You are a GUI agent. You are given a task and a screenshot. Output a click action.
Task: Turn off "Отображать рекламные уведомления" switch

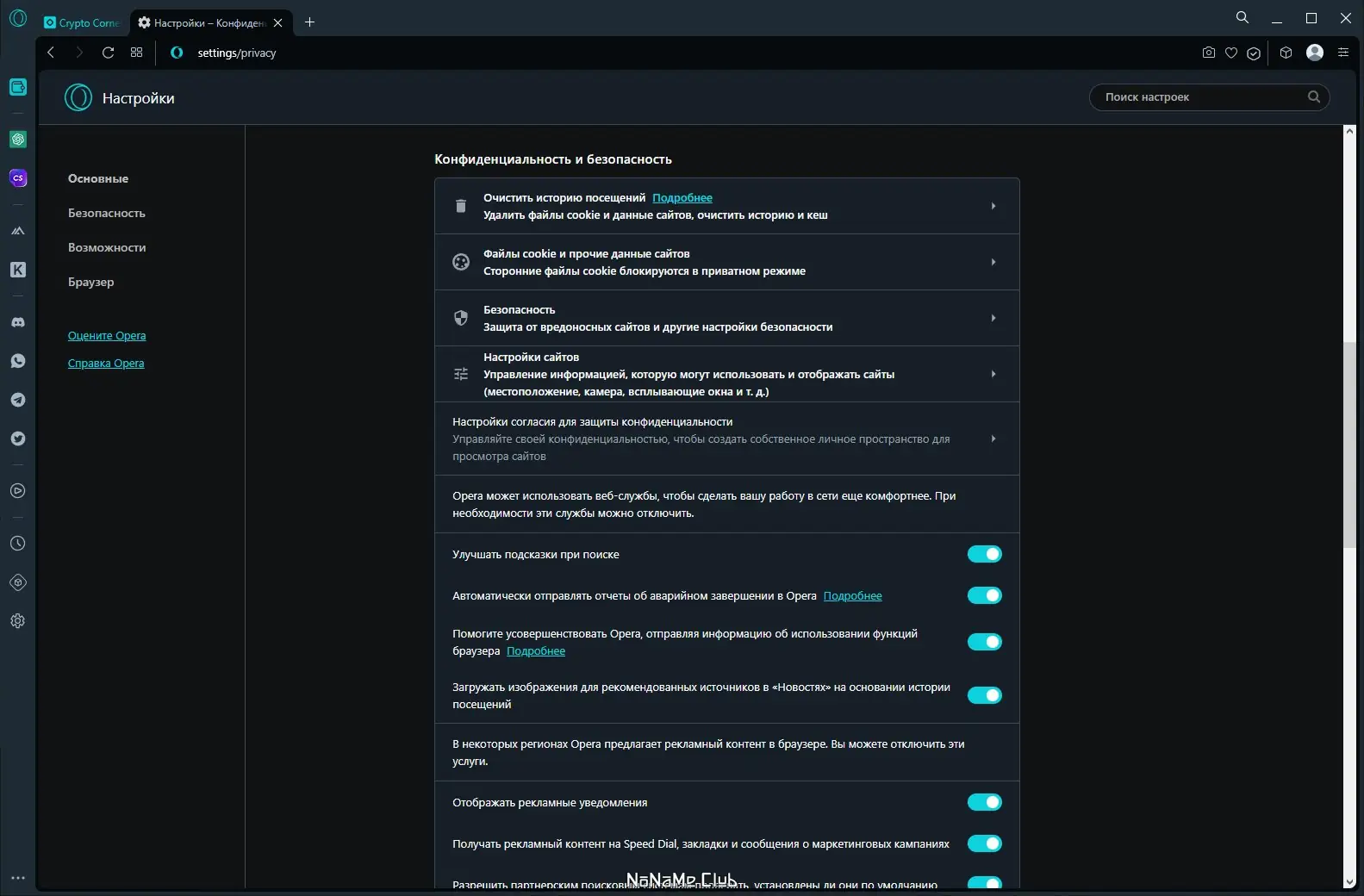984,802
